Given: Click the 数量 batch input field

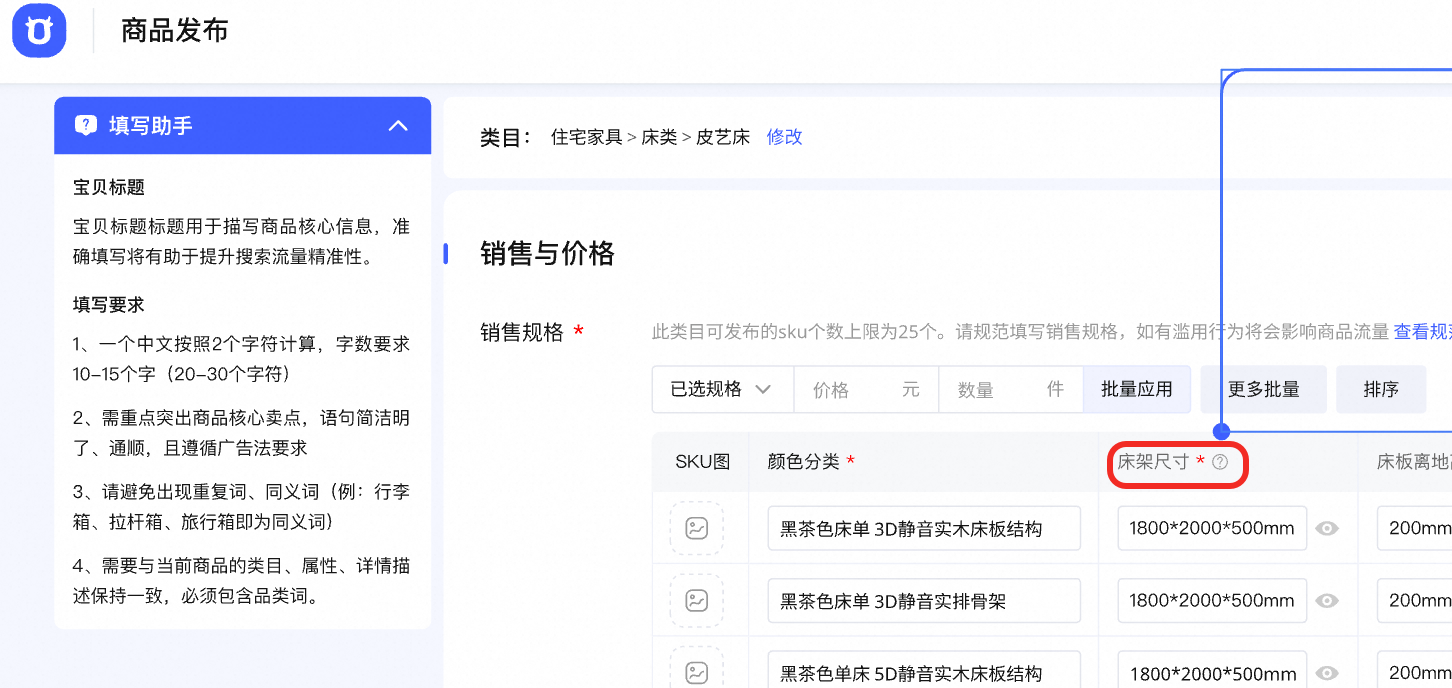Looking at the screenshot, I should pos(1010,389).
